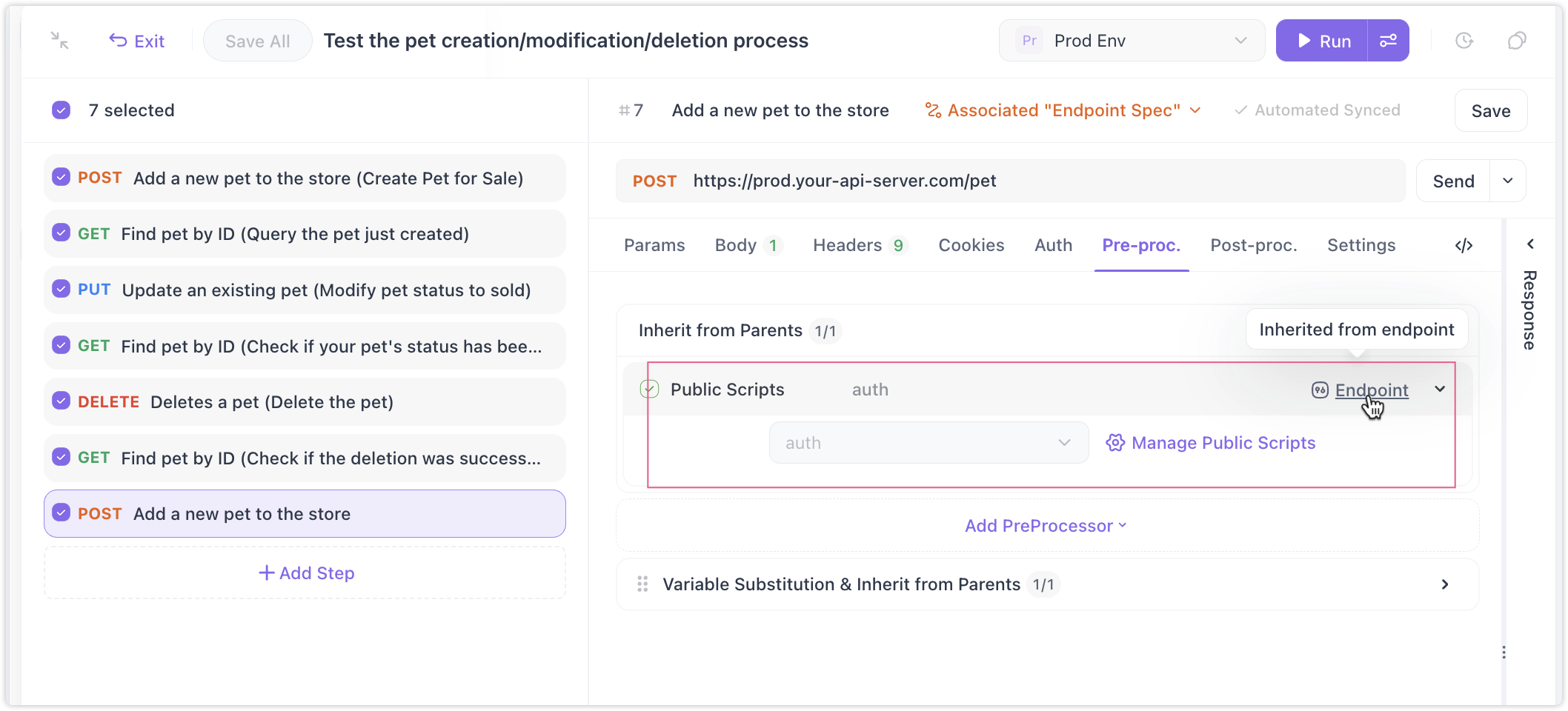The height and width of the screenshot is (711, 1568).
Task: Toggle the 7 selected checkbox
Action: (x=62, y=110)
